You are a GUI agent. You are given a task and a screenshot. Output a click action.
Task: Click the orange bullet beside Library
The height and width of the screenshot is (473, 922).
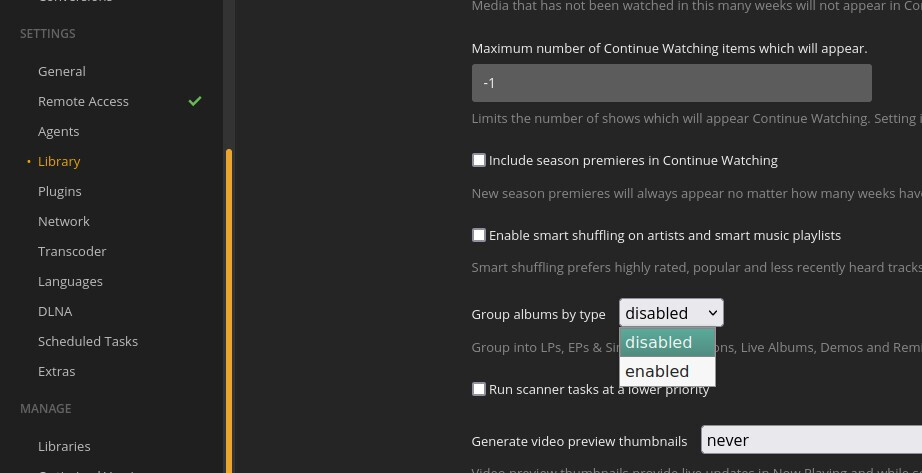28,161
